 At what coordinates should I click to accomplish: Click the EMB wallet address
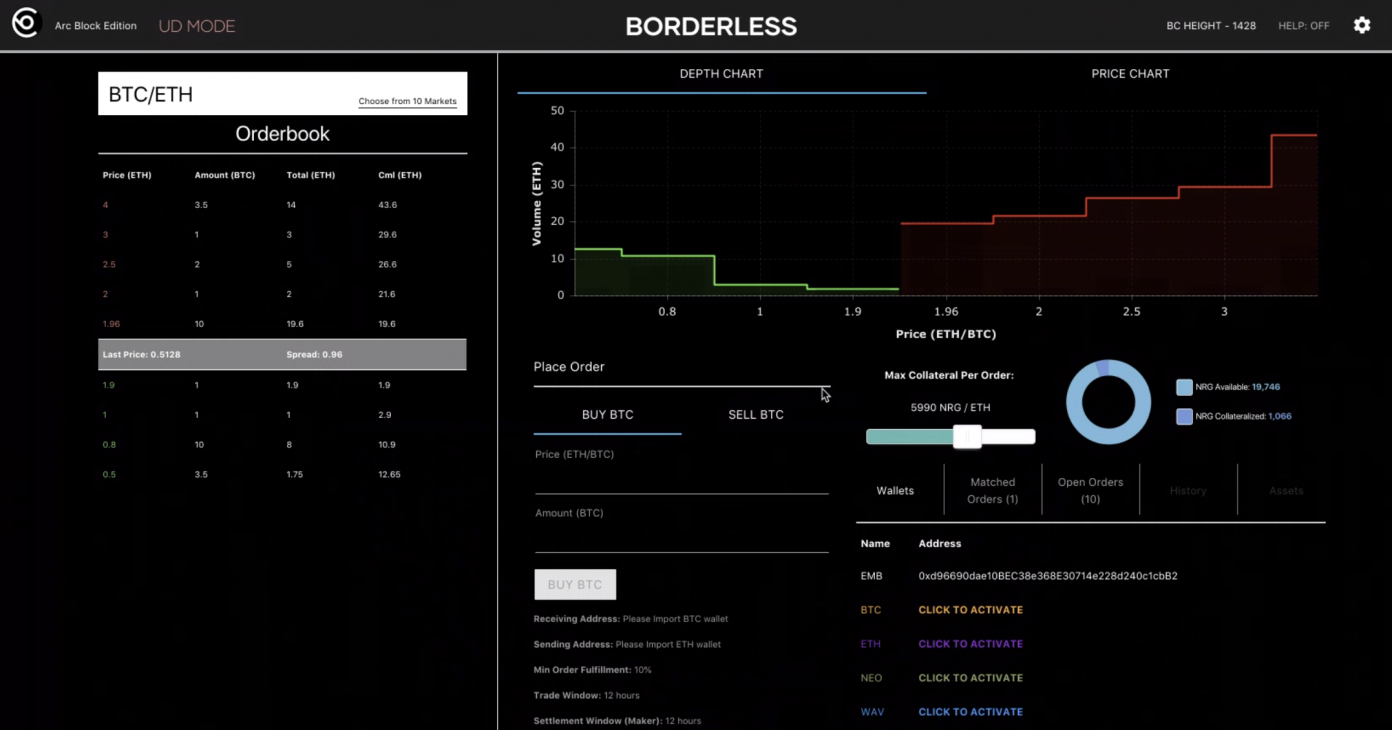tap(1048, 576)
